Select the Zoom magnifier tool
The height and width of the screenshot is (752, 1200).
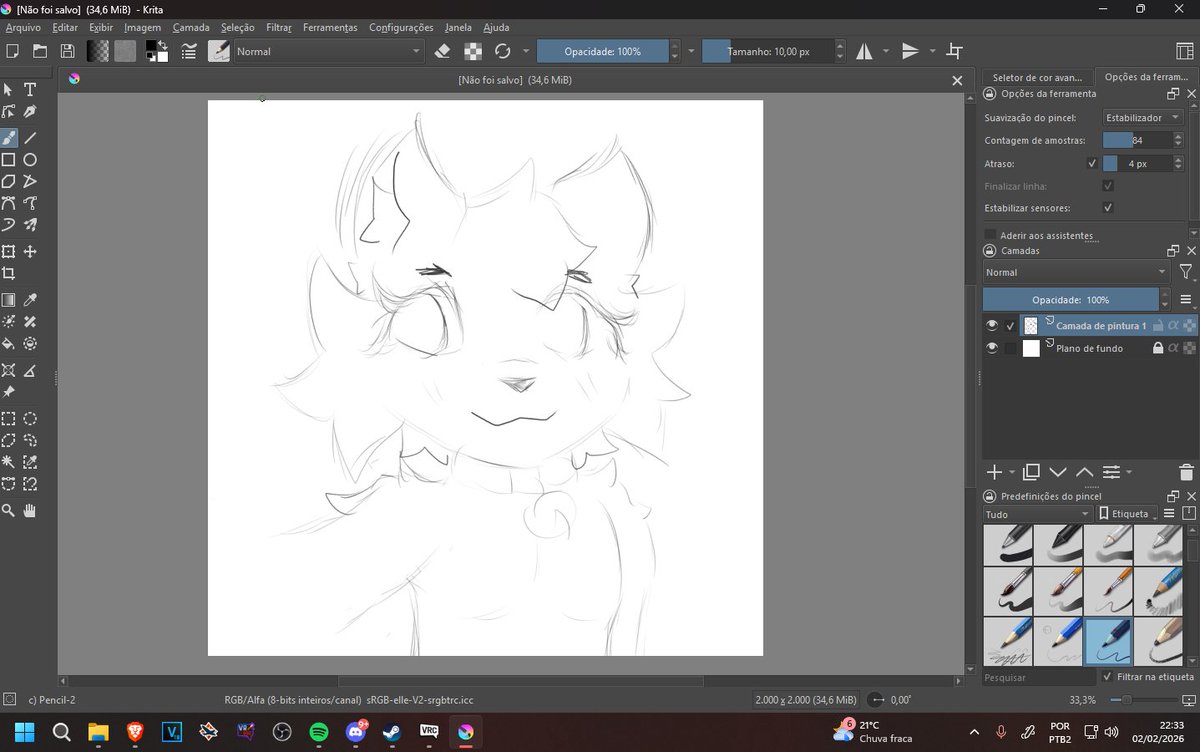8,511
